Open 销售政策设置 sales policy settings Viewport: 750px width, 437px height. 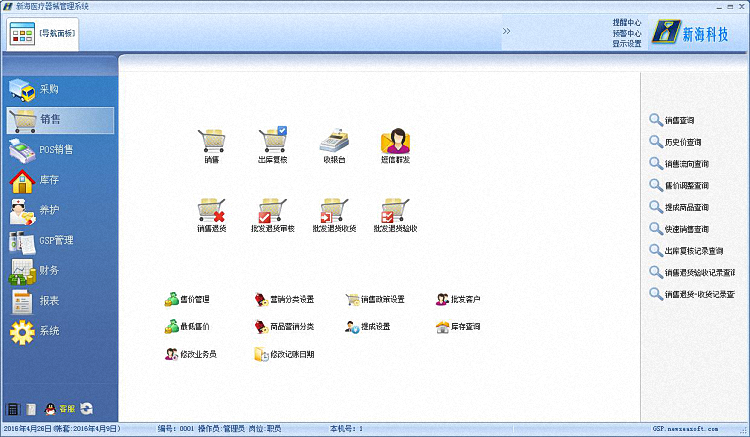tap(375, 299)
